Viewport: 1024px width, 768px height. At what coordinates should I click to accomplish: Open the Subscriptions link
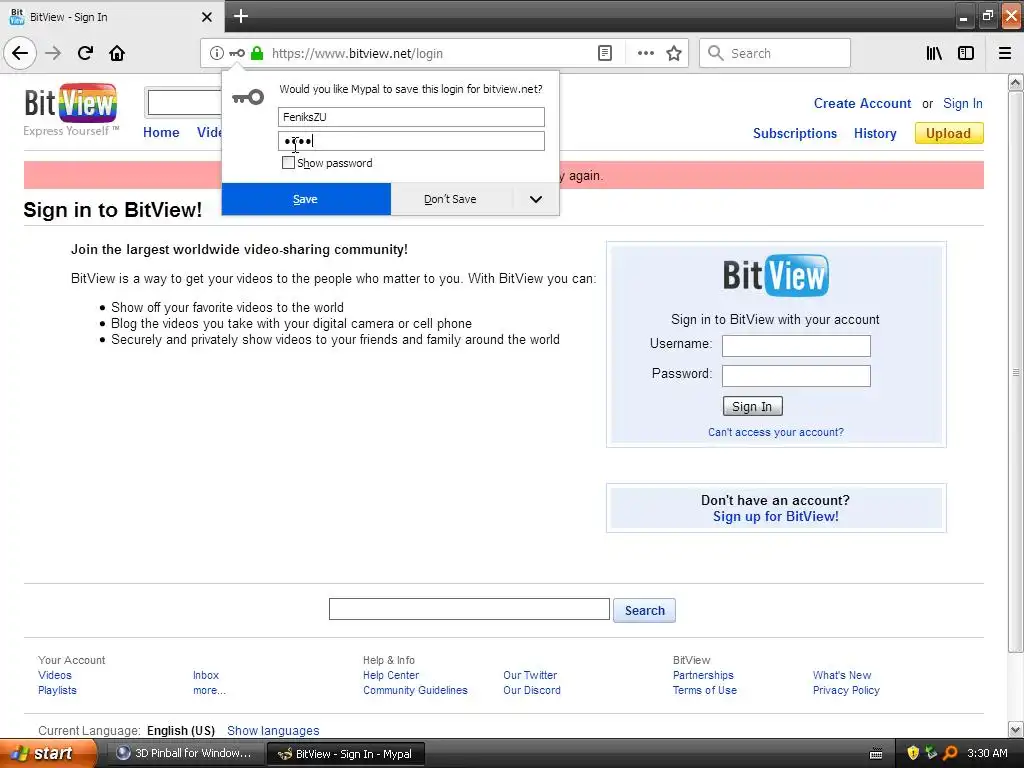click(795, 133)
